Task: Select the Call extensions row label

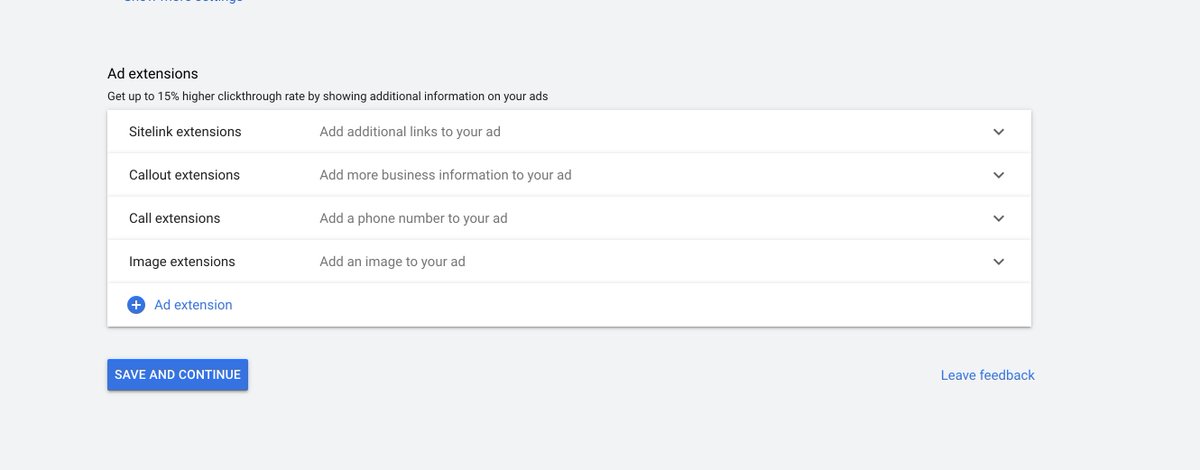Action: click(x=174, y=218)
